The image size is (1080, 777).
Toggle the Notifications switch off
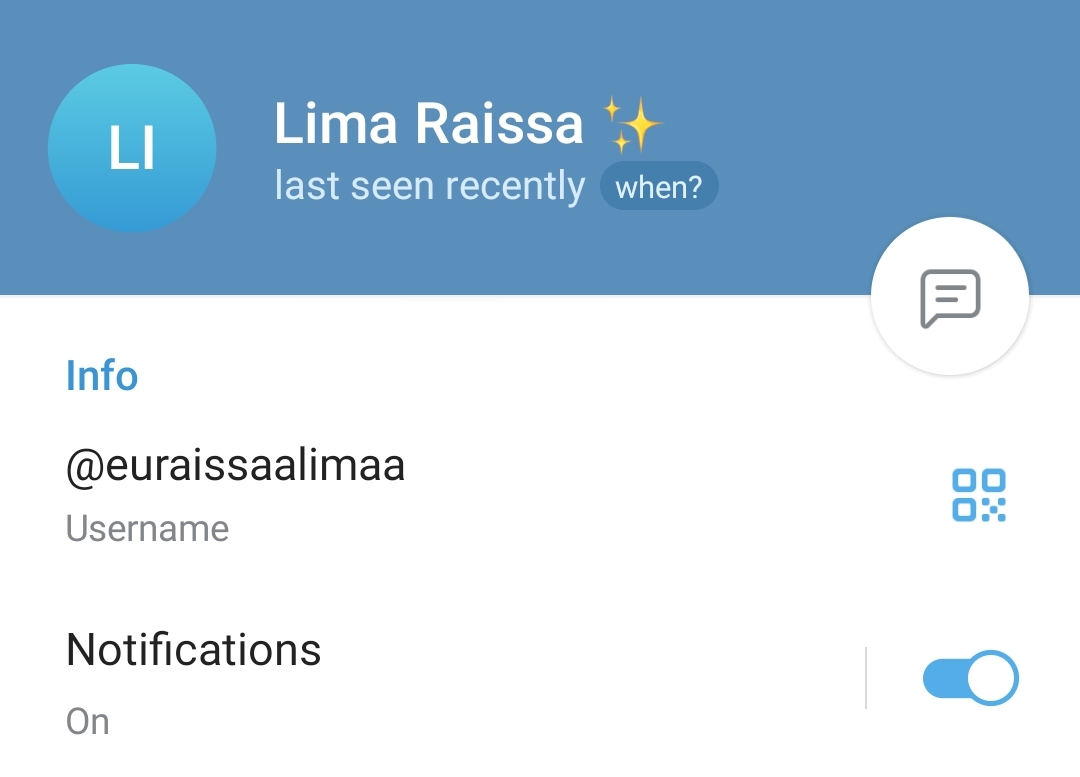coord(970,678)
